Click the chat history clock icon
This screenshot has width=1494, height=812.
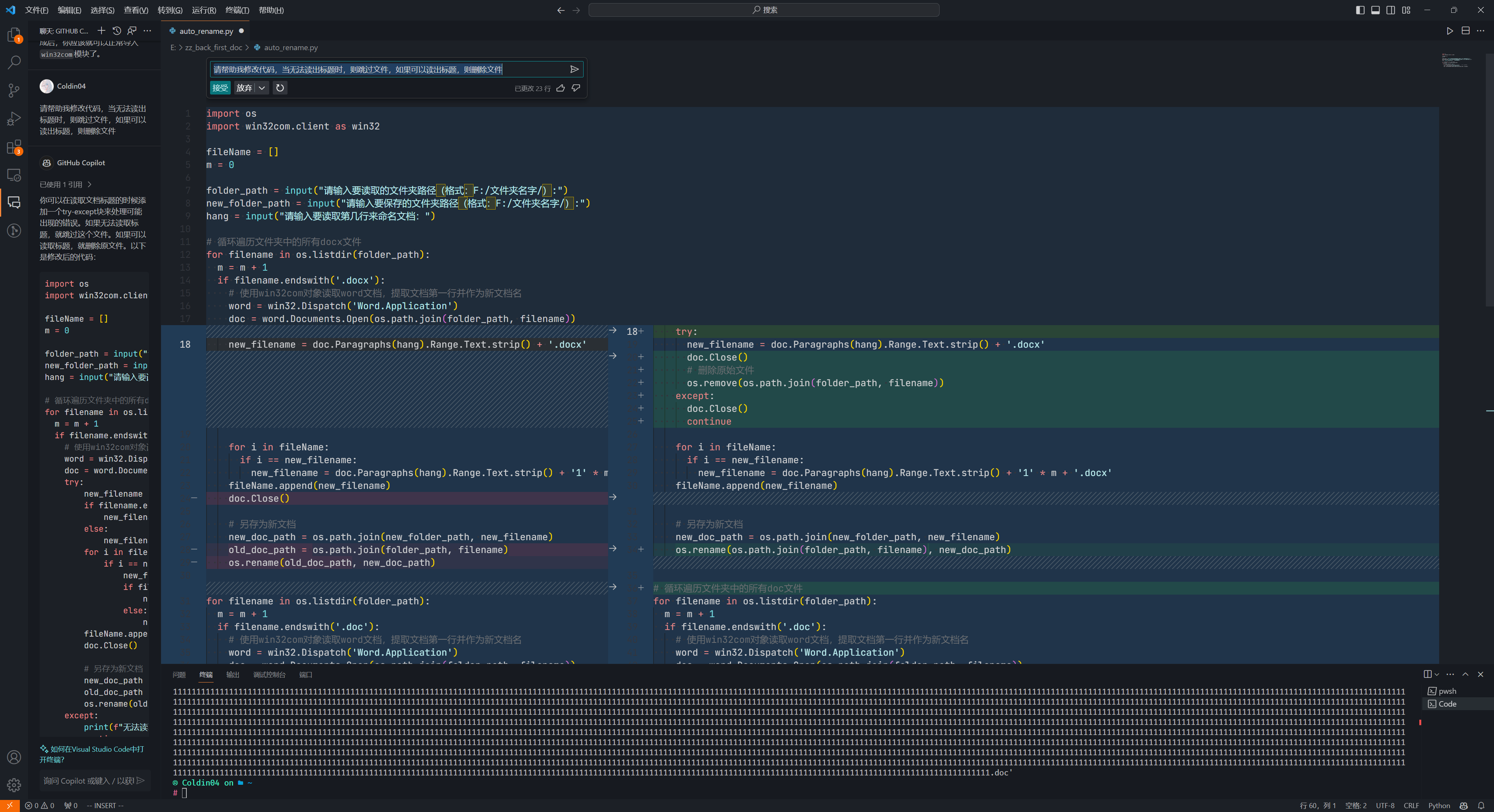117,31
